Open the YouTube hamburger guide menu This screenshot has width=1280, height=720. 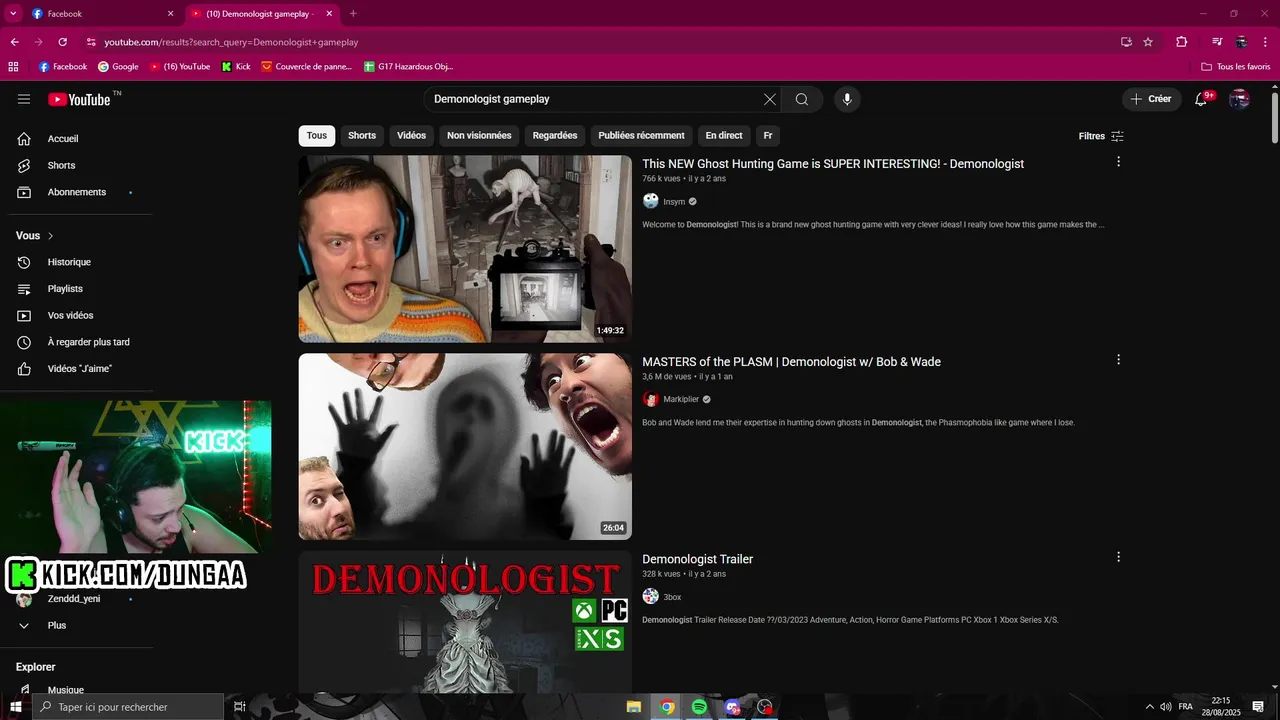pos(24,99)
